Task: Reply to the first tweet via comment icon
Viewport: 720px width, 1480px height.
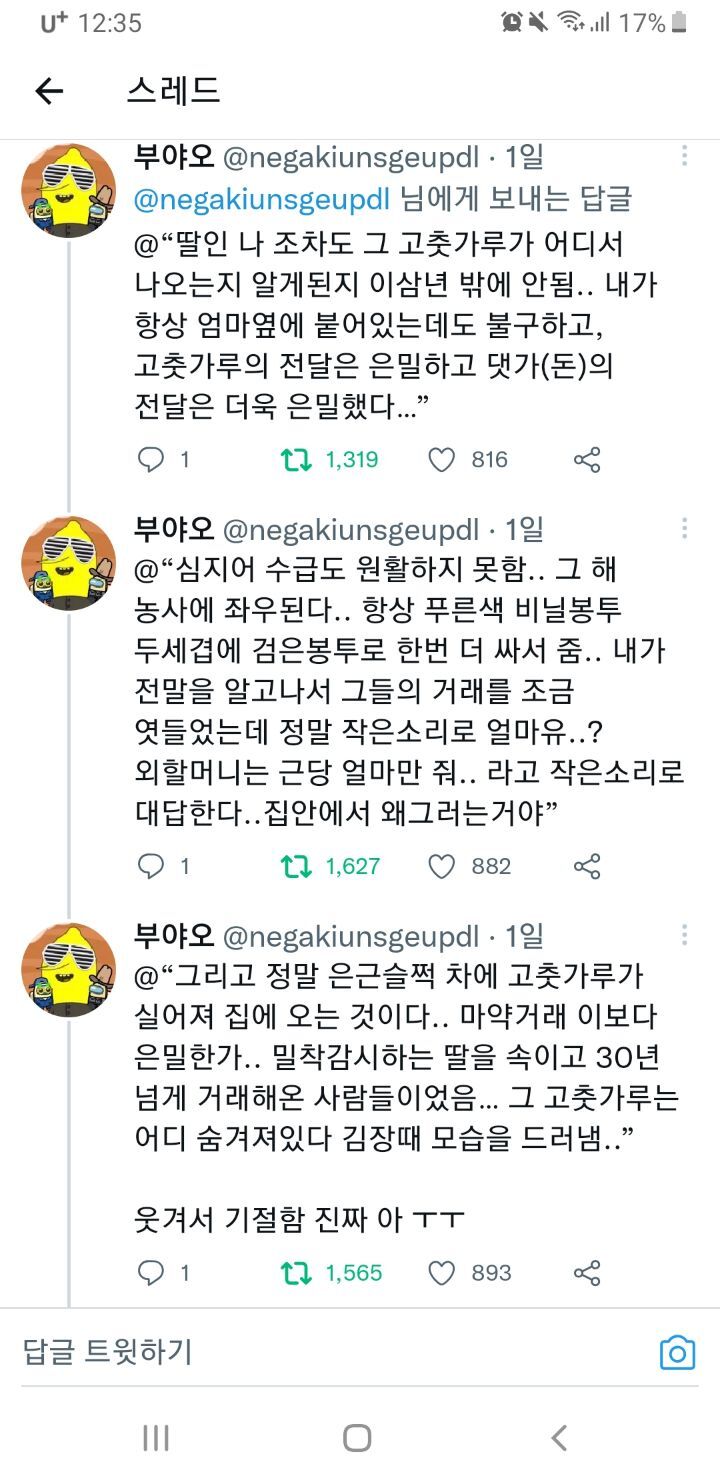Action: [150, 460]
